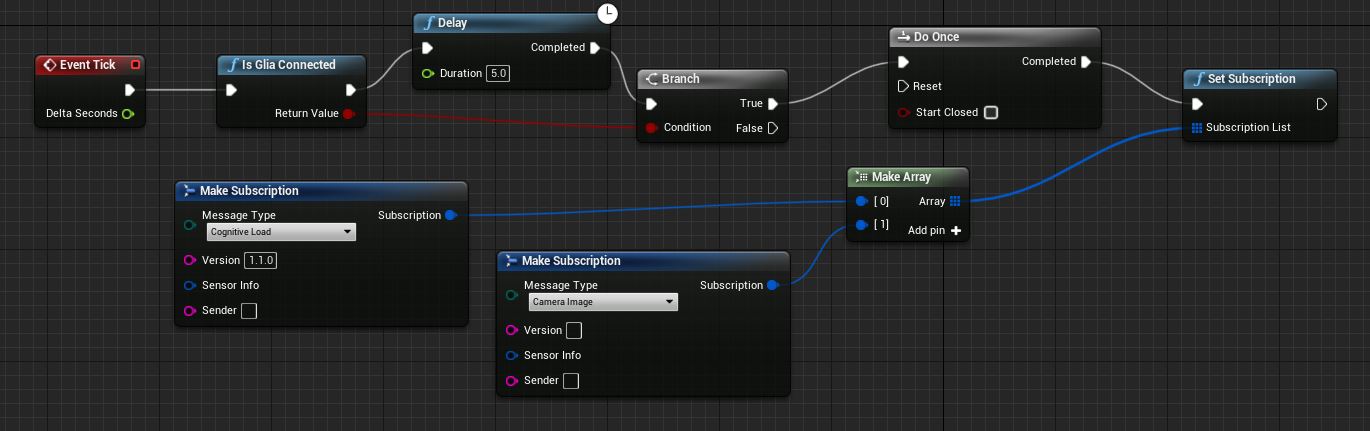Screen dimensions: 1370x431
Task: Click Return Value red boolean pin
Action: point(348,114)
